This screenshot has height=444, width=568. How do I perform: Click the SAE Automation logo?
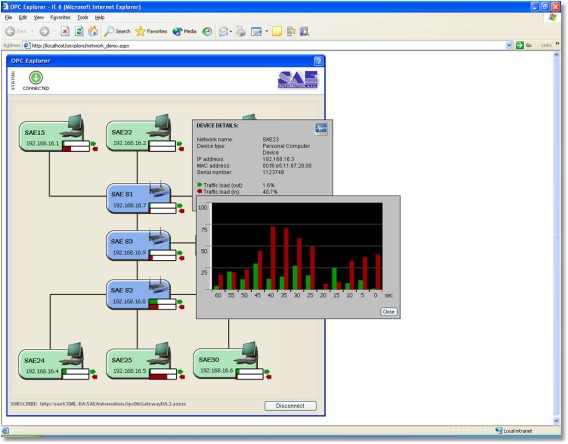click(298, 80)
